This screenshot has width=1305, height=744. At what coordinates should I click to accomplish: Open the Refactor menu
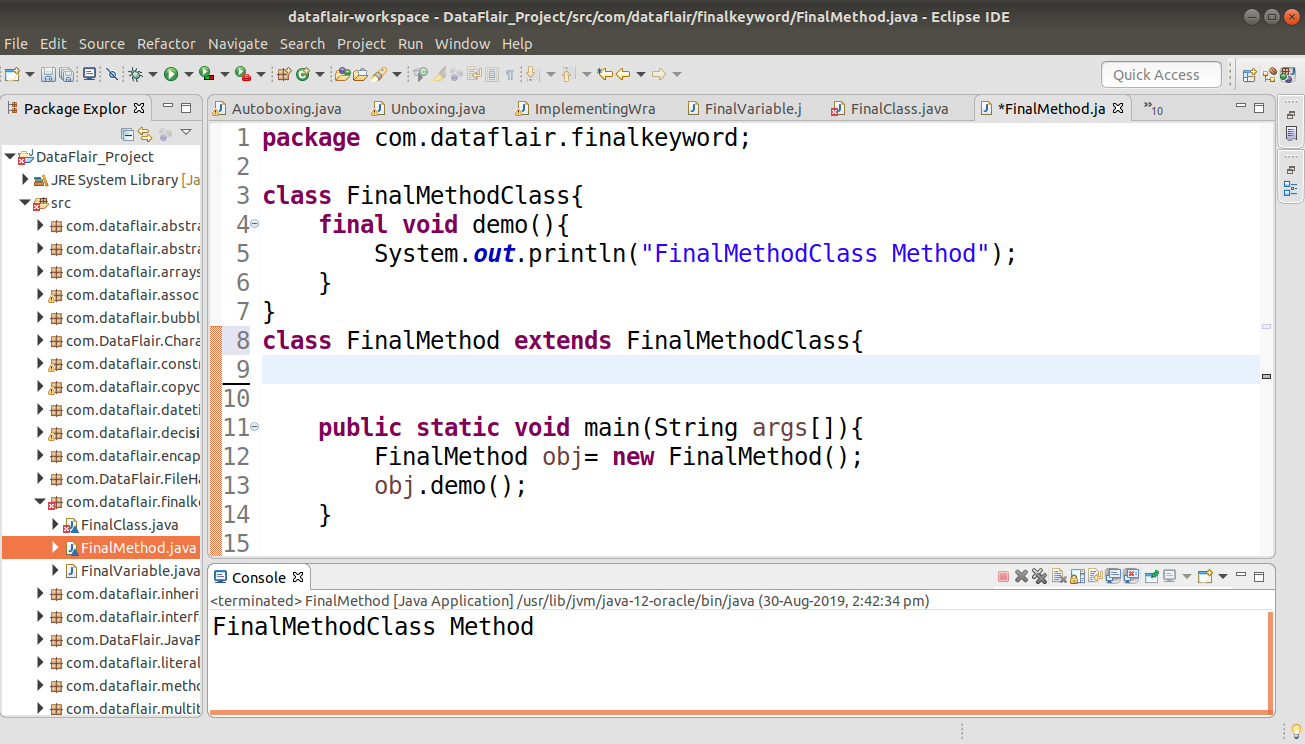click(166, 43)
